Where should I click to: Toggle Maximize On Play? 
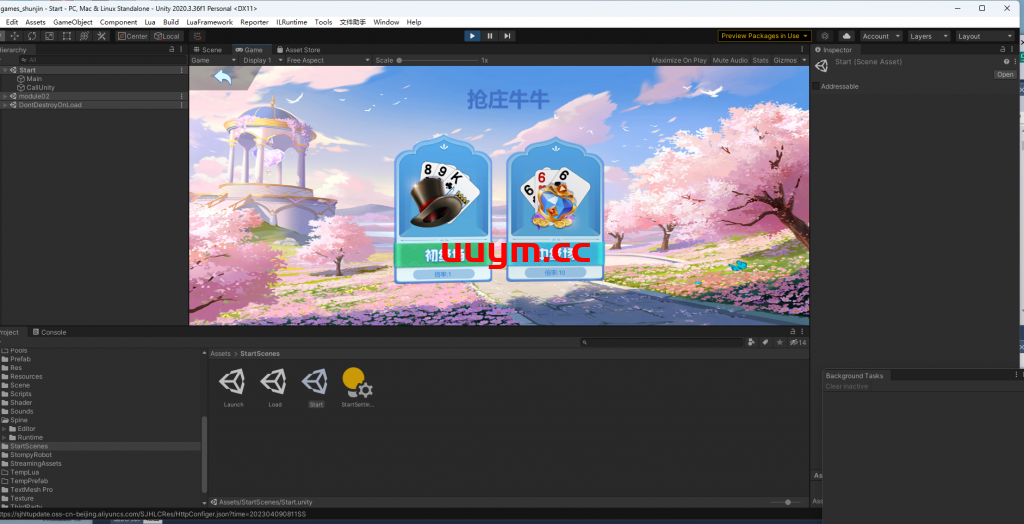(679, 60)
